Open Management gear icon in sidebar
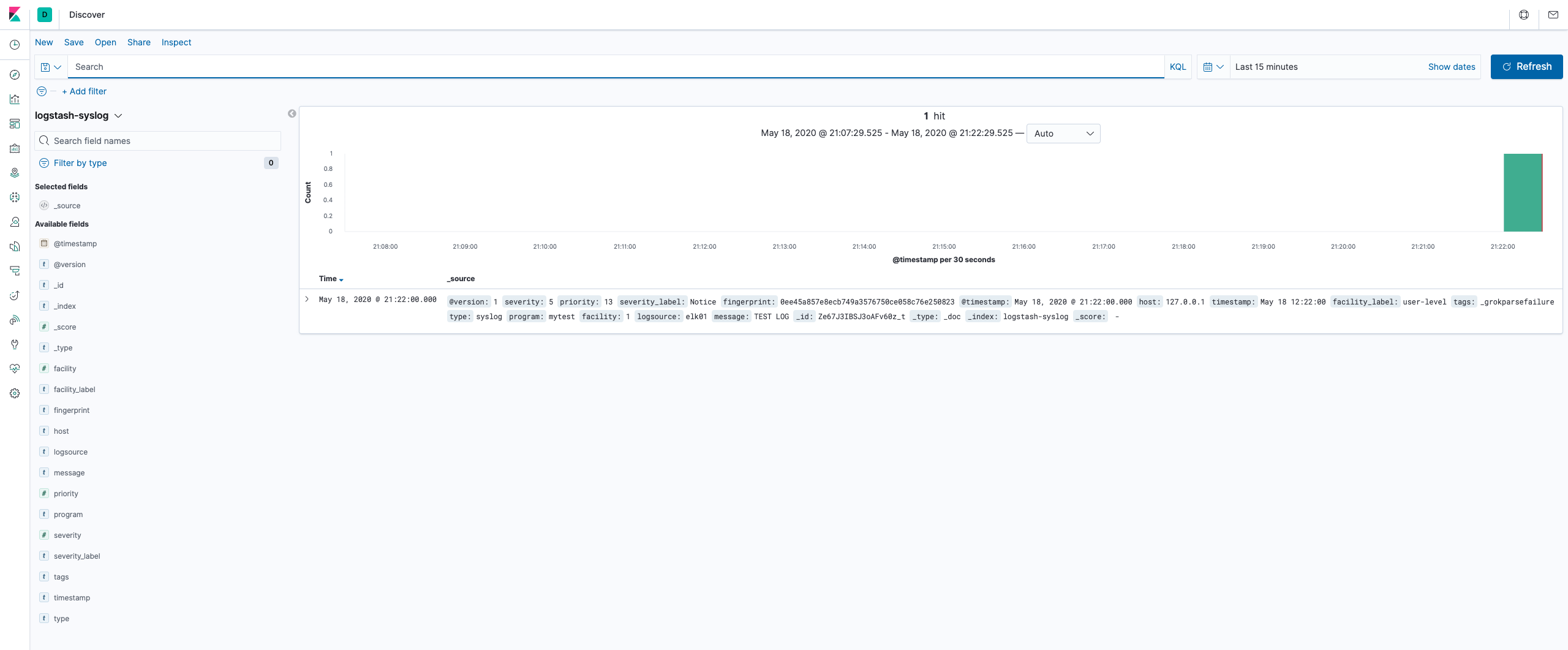This screenshot has height=650, width=1568. click(15, 393)
